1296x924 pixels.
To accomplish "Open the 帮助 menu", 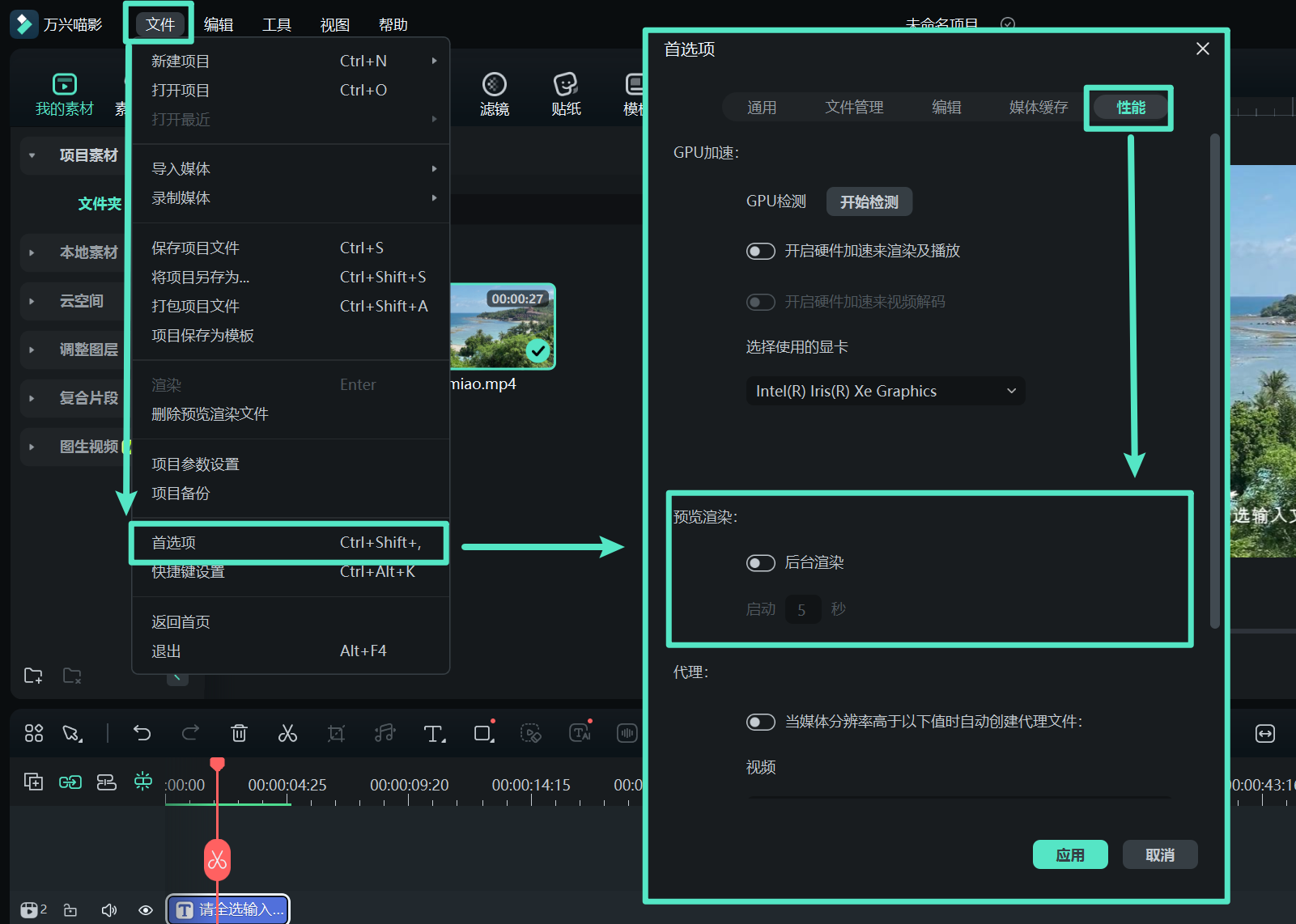I will (x=393, y=24).
